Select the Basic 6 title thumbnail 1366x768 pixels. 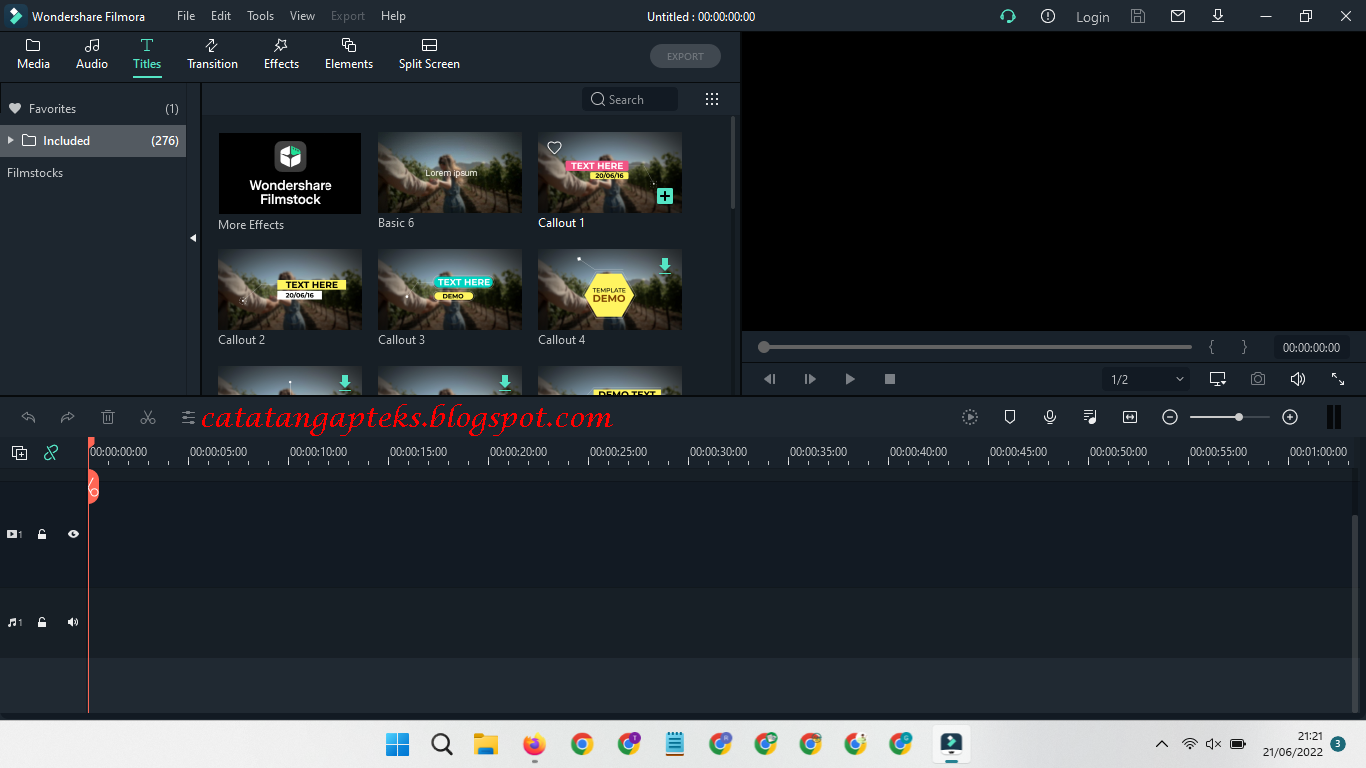pos(450,173)
